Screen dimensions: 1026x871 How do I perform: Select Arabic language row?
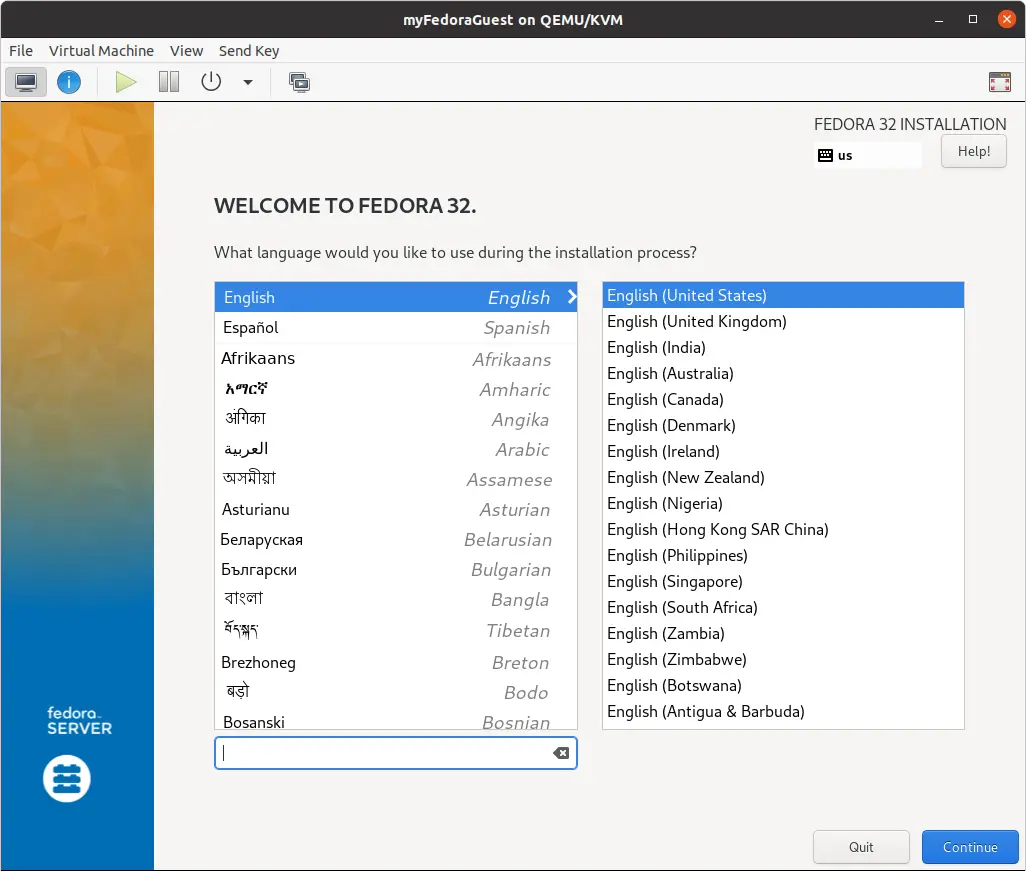pyautogui.click(x=396, y=450)
